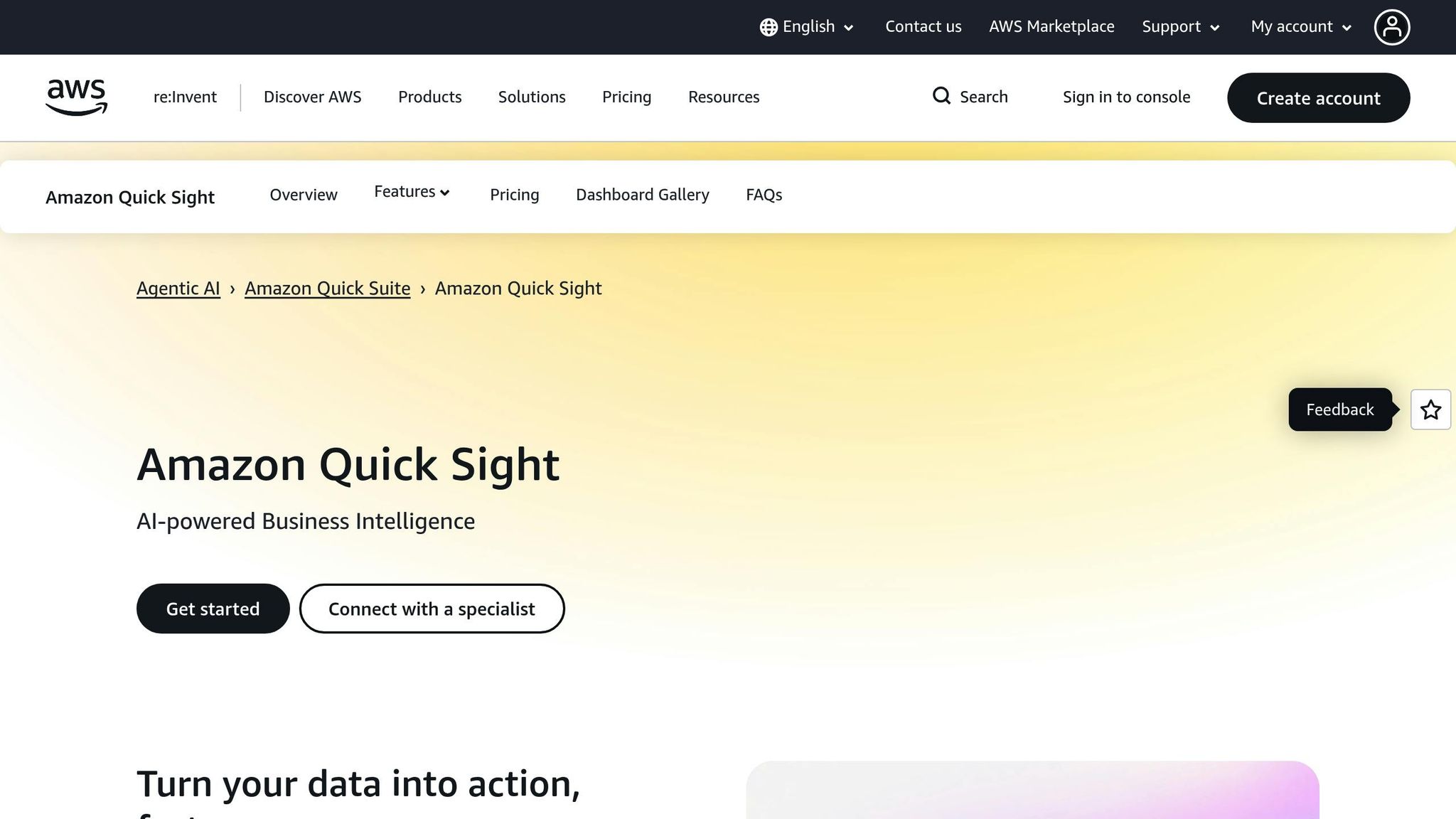Click the globe language icon

[x=769, y=27]
